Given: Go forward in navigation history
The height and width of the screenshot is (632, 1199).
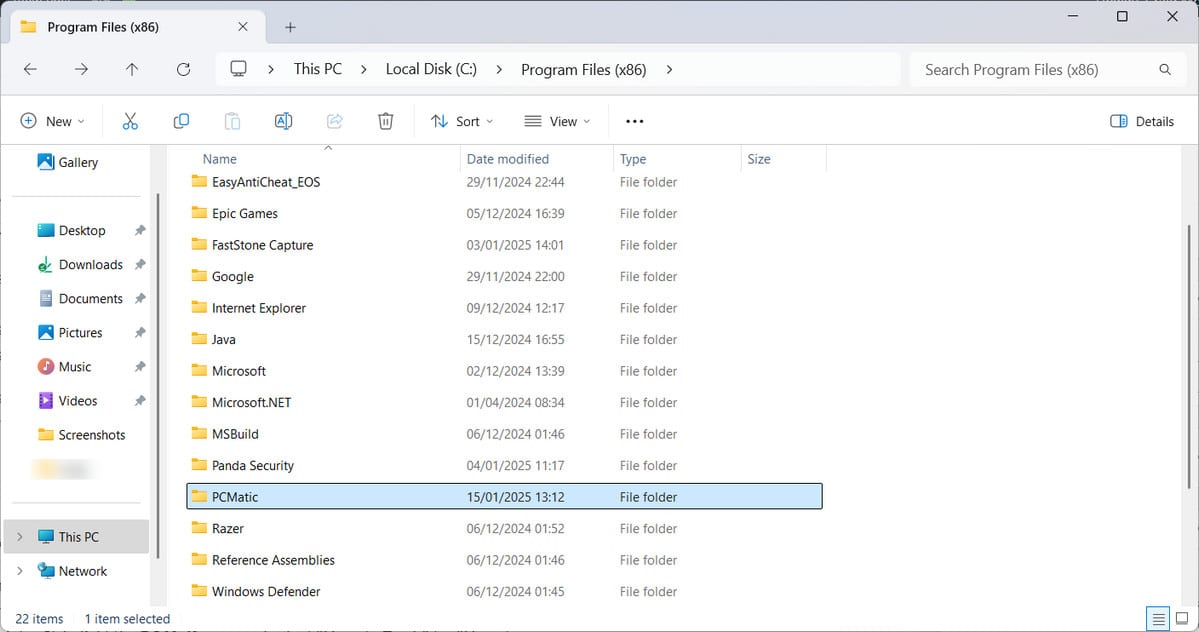Looking at the screenshot, I should 81,70.
